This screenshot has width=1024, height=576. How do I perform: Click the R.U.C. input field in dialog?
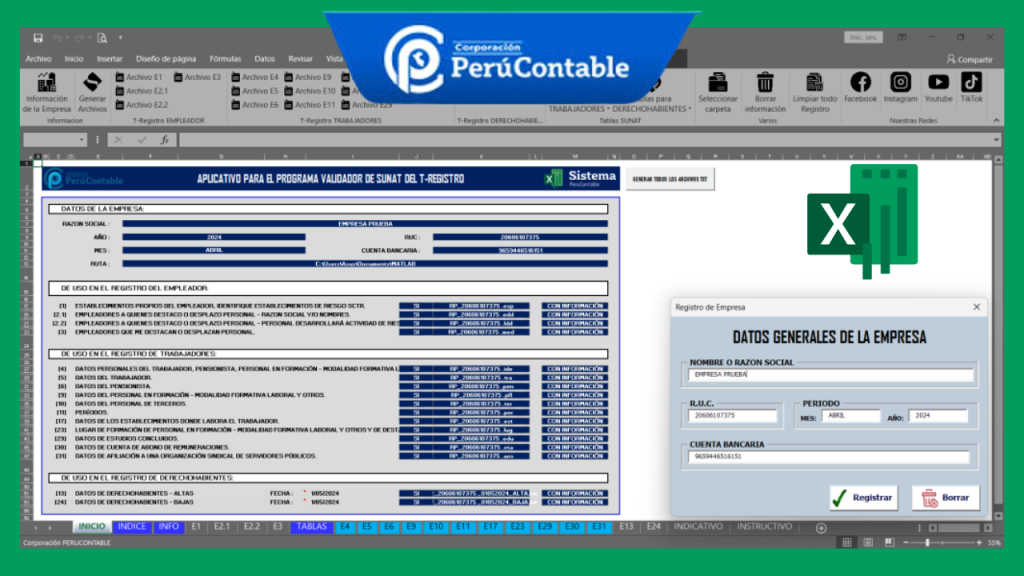[x=733, y=415]
